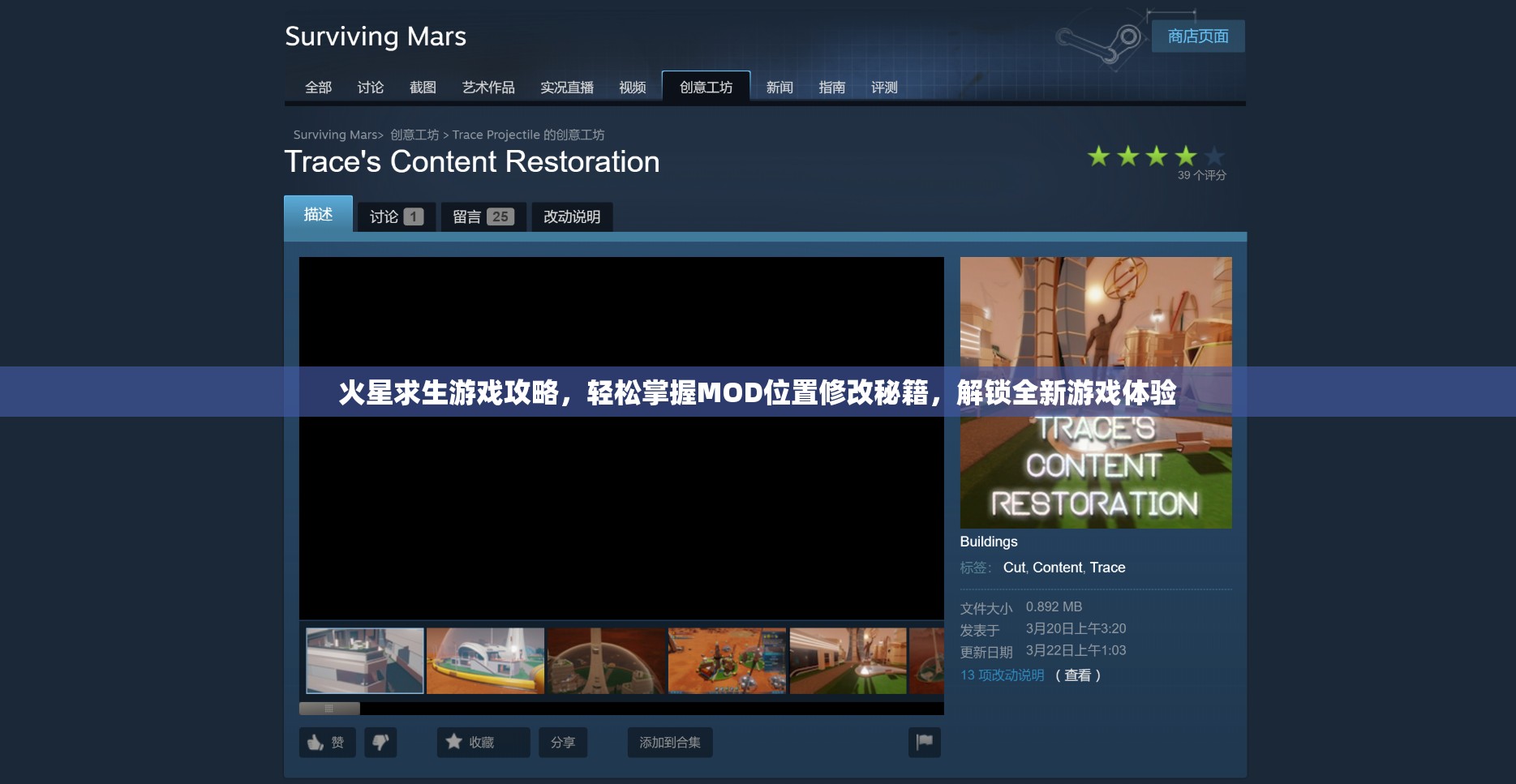
Task: Select the green lawn interior thumbnail
Action: [x=848, y=661]
